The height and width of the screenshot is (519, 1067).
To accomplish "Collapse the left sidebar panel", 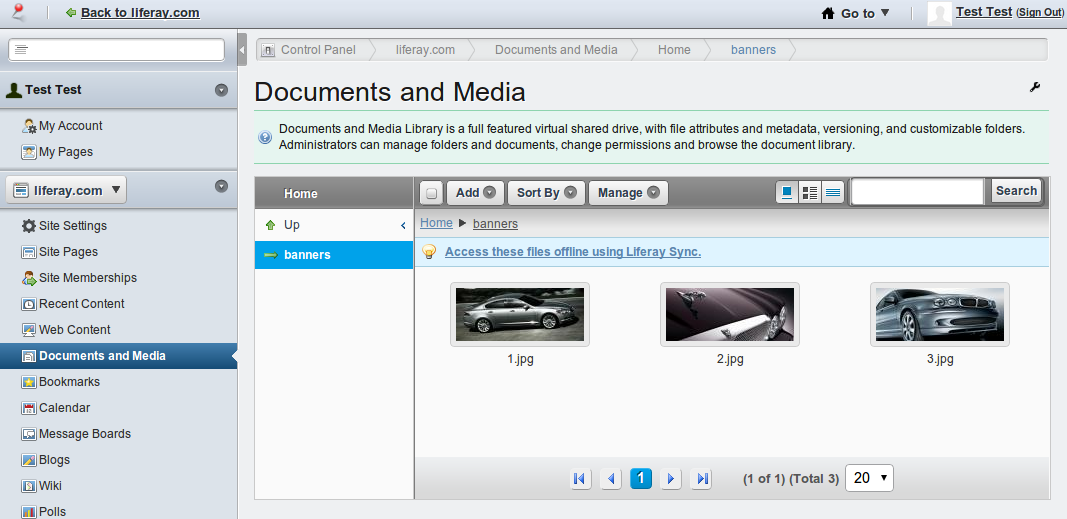I will click(x=242, y=49).
